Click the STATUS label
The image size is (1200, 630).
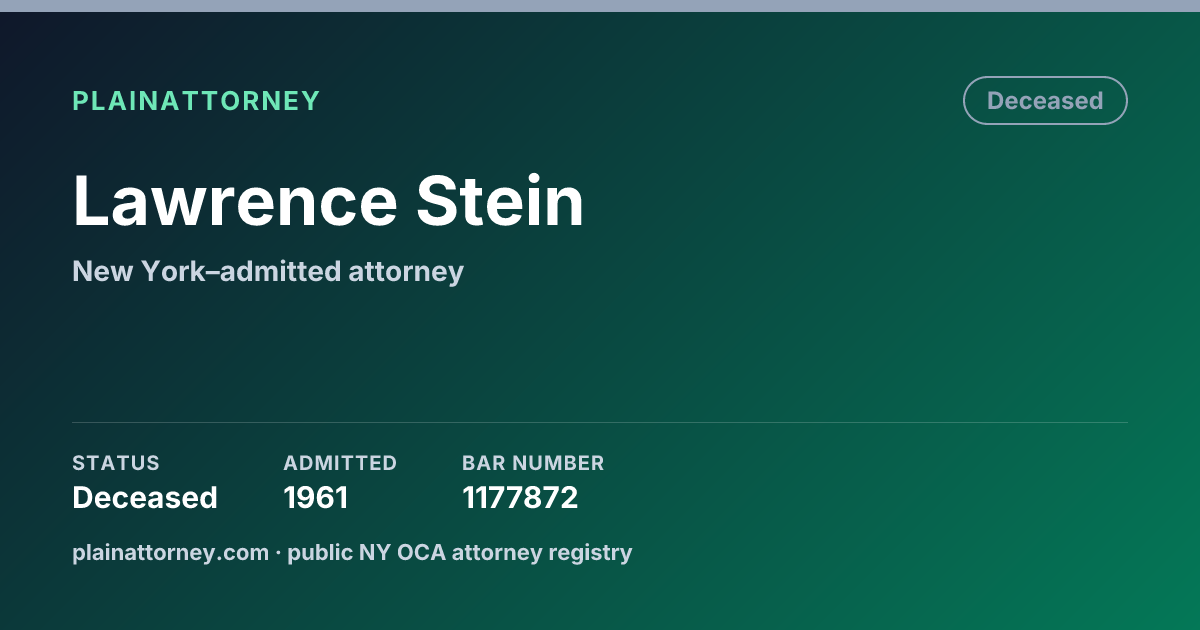click(116, 463)
